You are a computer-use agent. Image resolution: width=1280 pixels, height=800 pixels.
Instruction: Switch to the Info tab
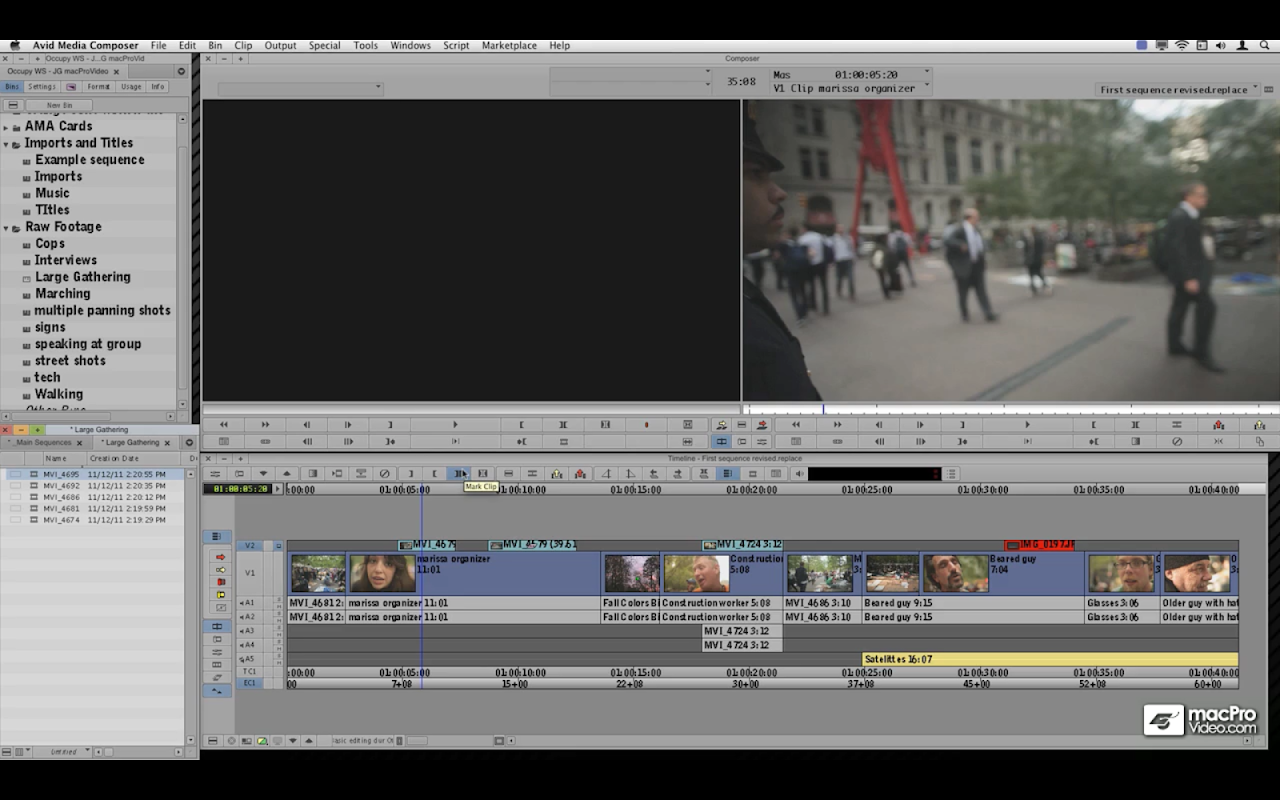pyautogui.click(x=157, y=87)
